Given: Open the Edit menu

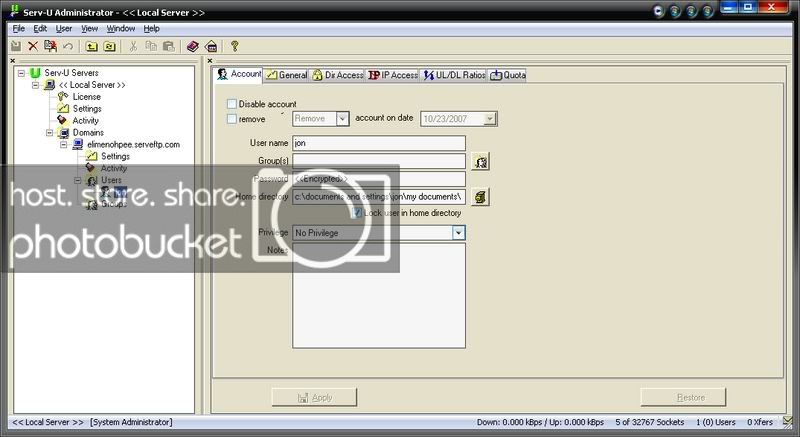Looking at the screenshot, I should coord(40,29).
